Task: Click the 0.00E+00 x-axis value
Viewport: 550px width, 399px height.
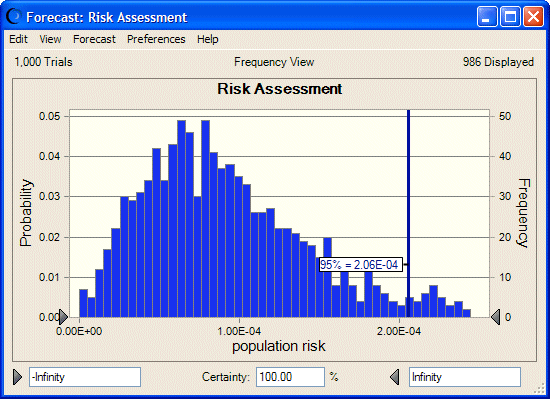Action: [x=79, y=331]
